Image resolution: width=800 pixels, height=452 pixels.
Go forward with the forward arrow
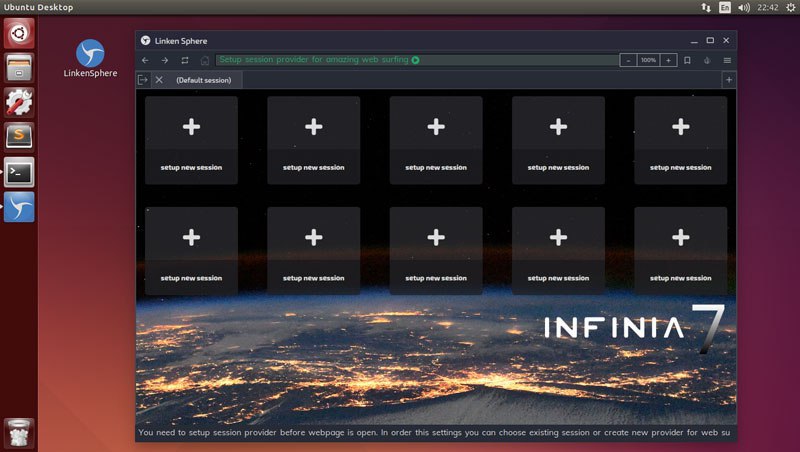pyautogui.click(x=165, y=60)
